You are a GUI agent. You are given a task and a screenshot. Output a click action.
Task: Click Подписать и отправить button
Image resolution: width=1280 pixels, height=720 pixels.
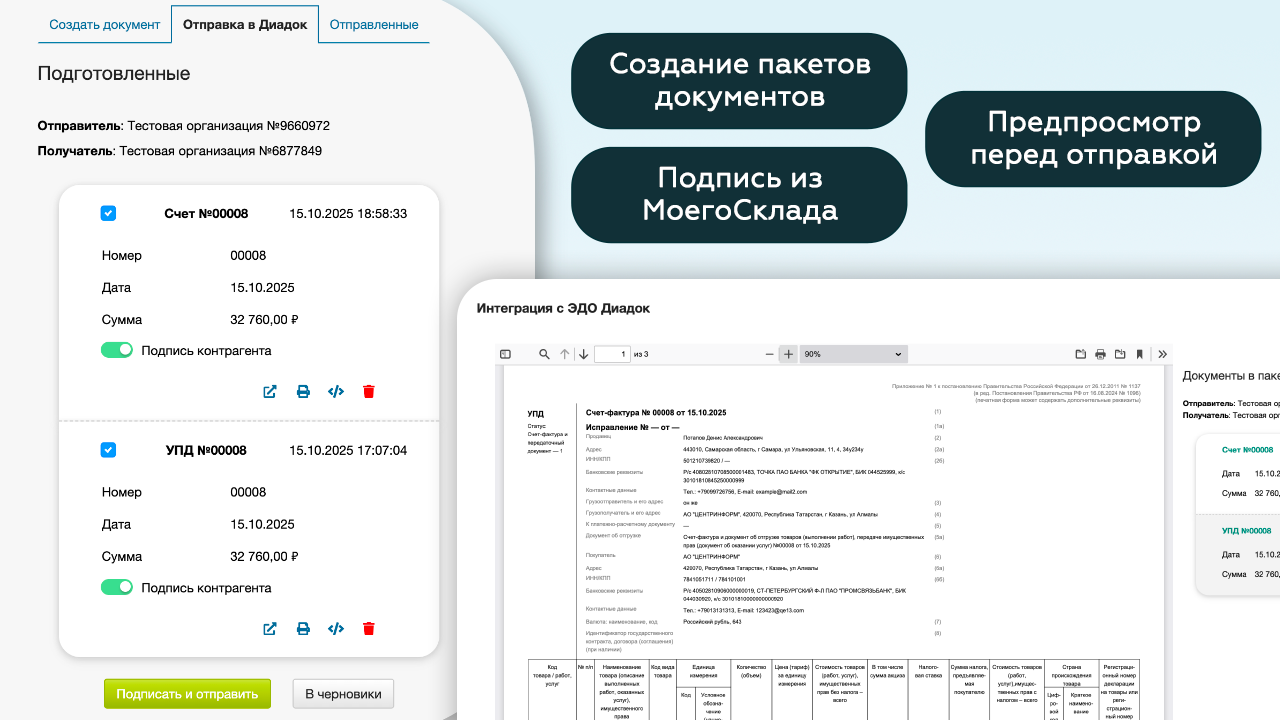tap(187, 694)
